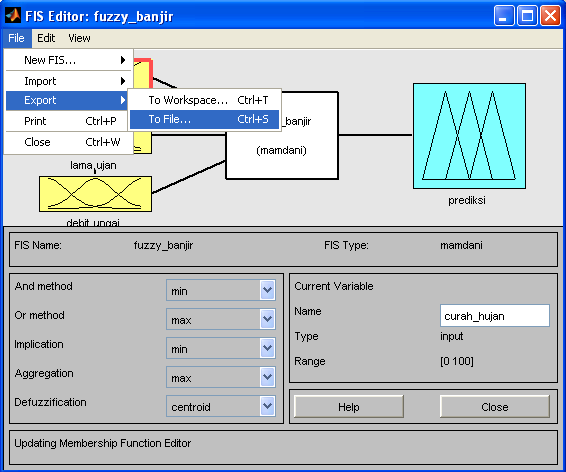Viewport: 566px width, 472px height.
Task: Open the Import submenu
Action: (x=68, y=81)
